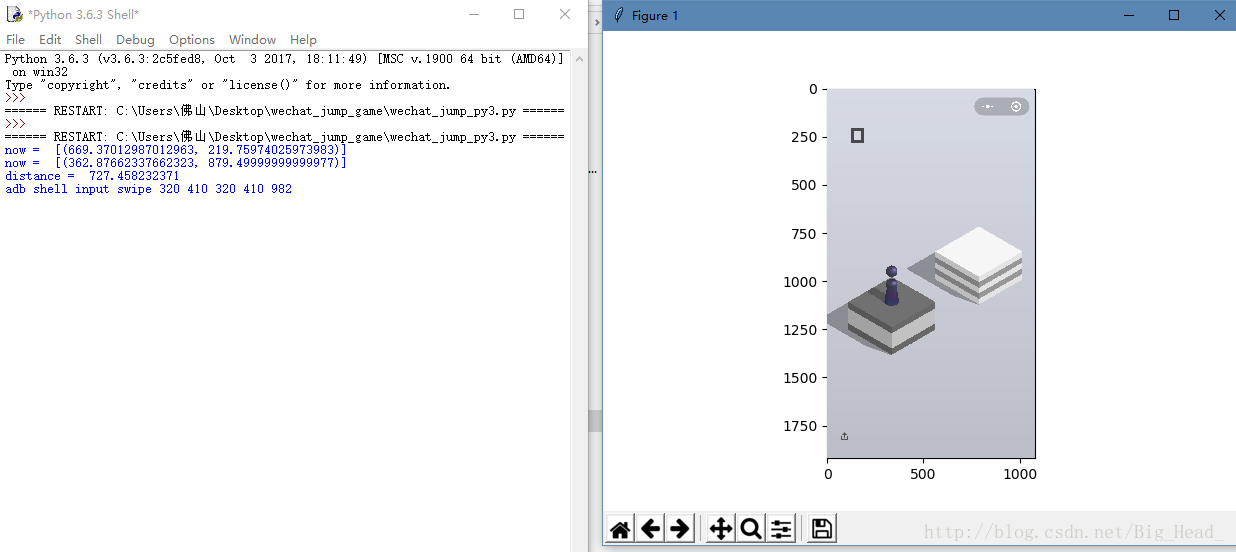This screenshot has width=1236, height=552.
Task: Click the adb shell input swipe command line
Action: click(x=148, y=188)
